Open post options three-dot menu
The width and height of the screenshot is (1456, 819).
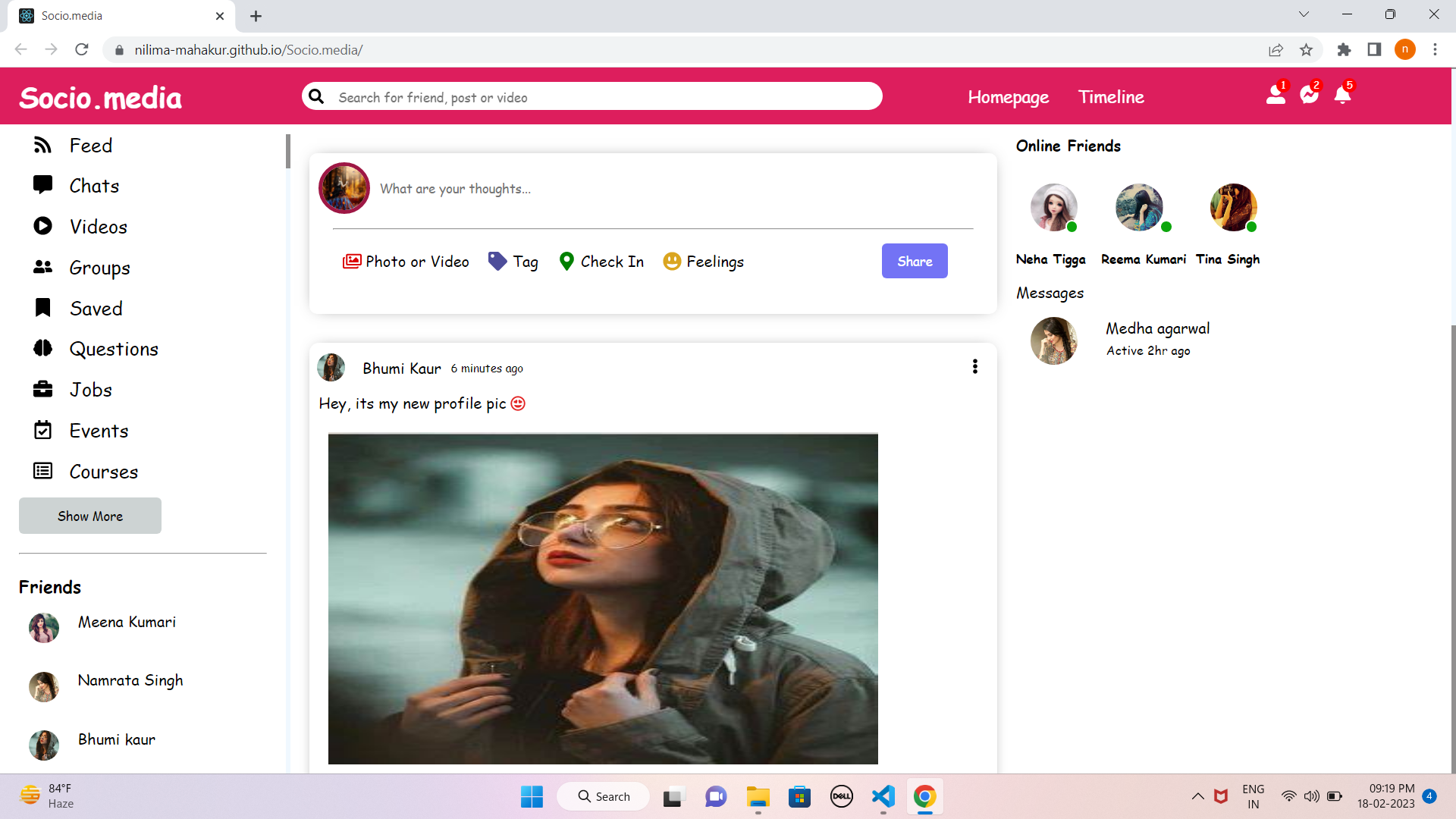(975, 367)
